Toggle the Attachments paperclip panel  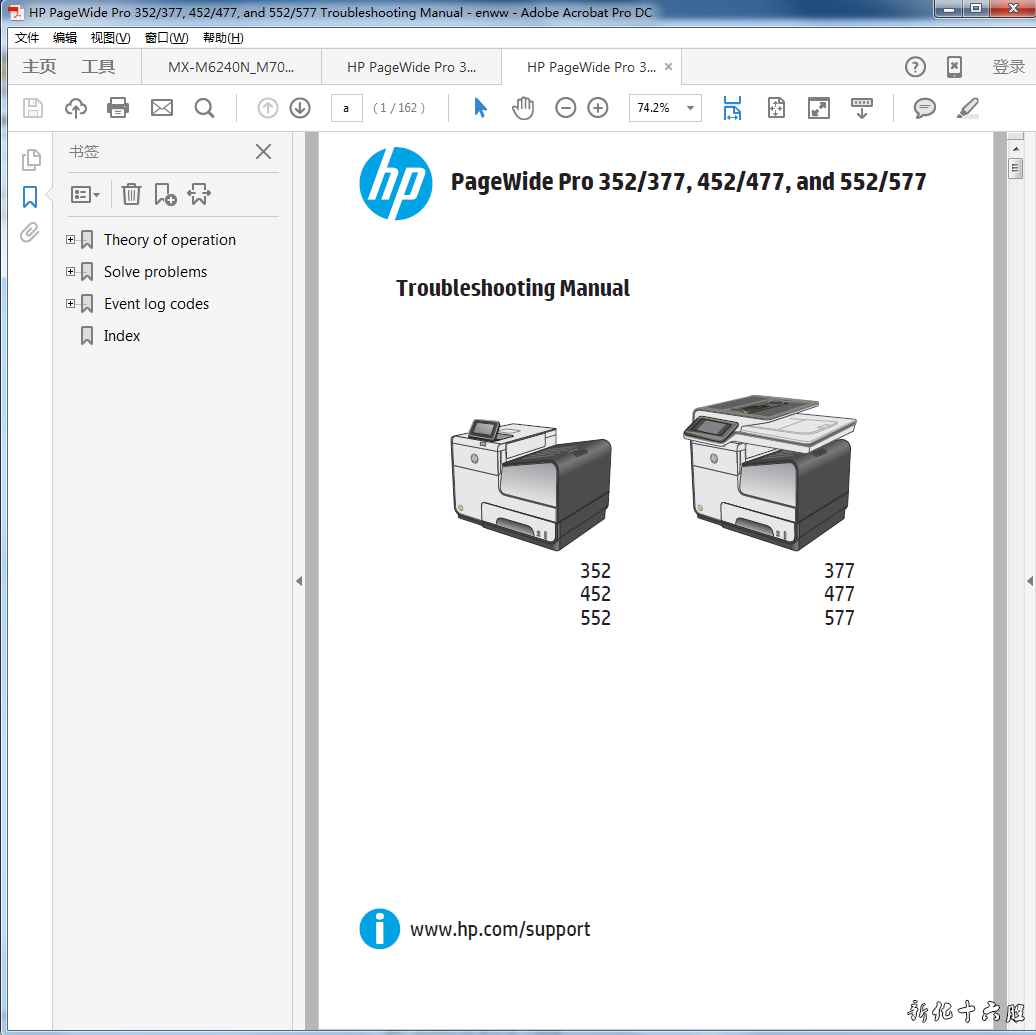tap(30, 233)
